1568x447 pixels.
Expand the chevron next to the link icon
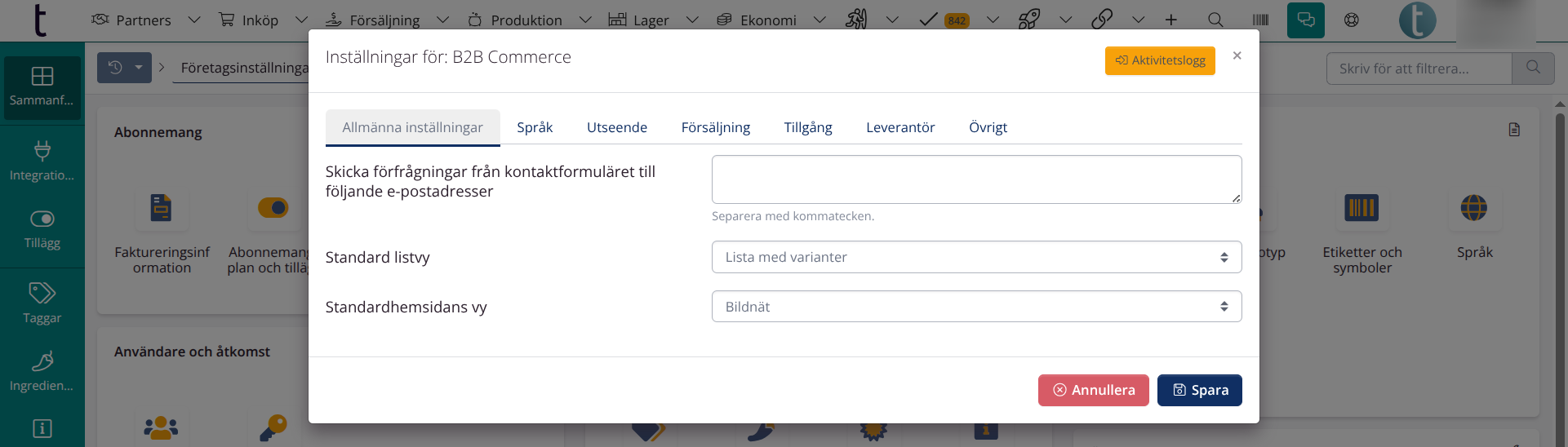click(x=1139, y=20)
